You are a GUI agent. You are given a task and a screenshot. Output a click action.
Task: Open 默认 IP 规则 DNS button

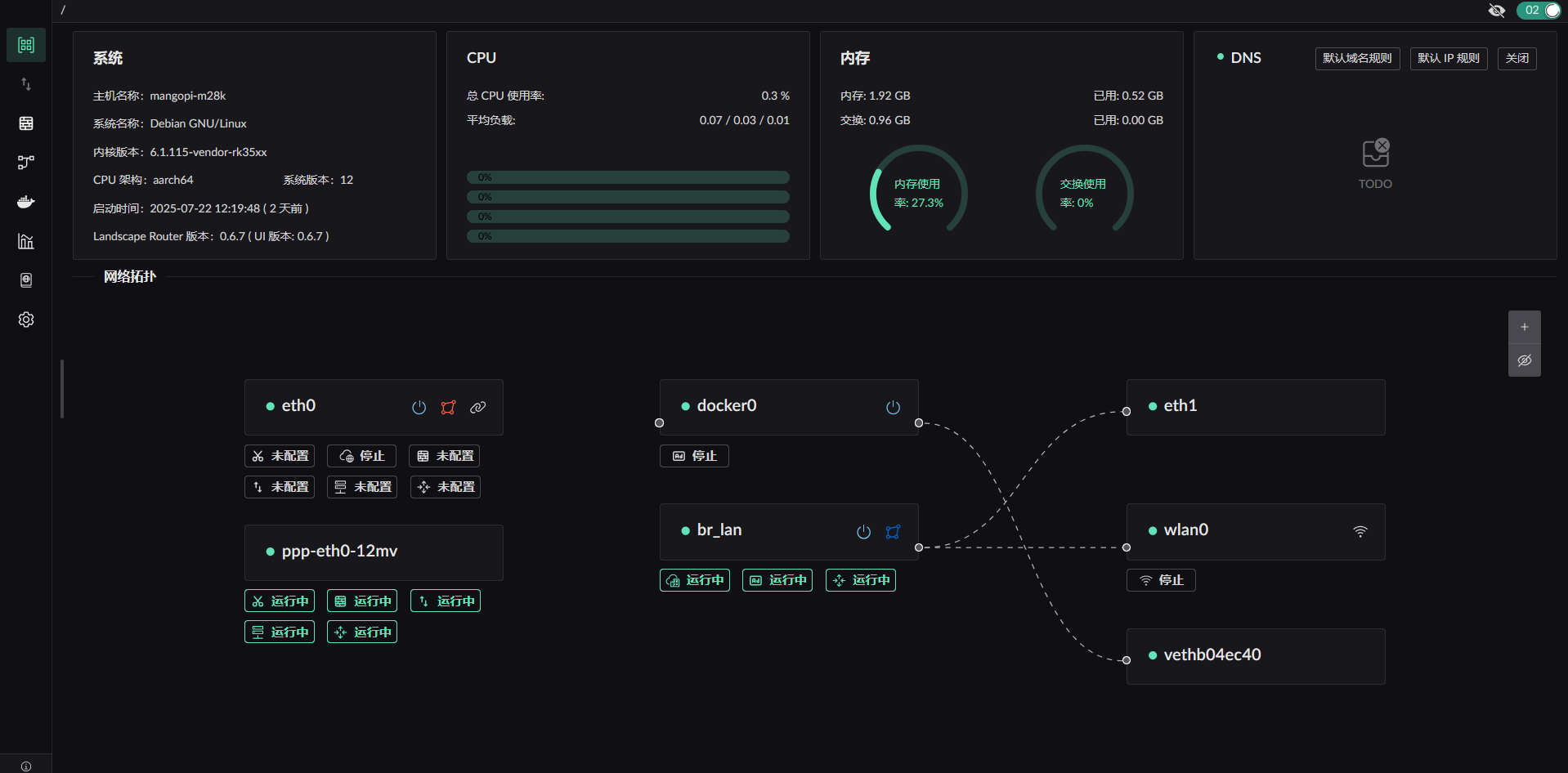1449,58
